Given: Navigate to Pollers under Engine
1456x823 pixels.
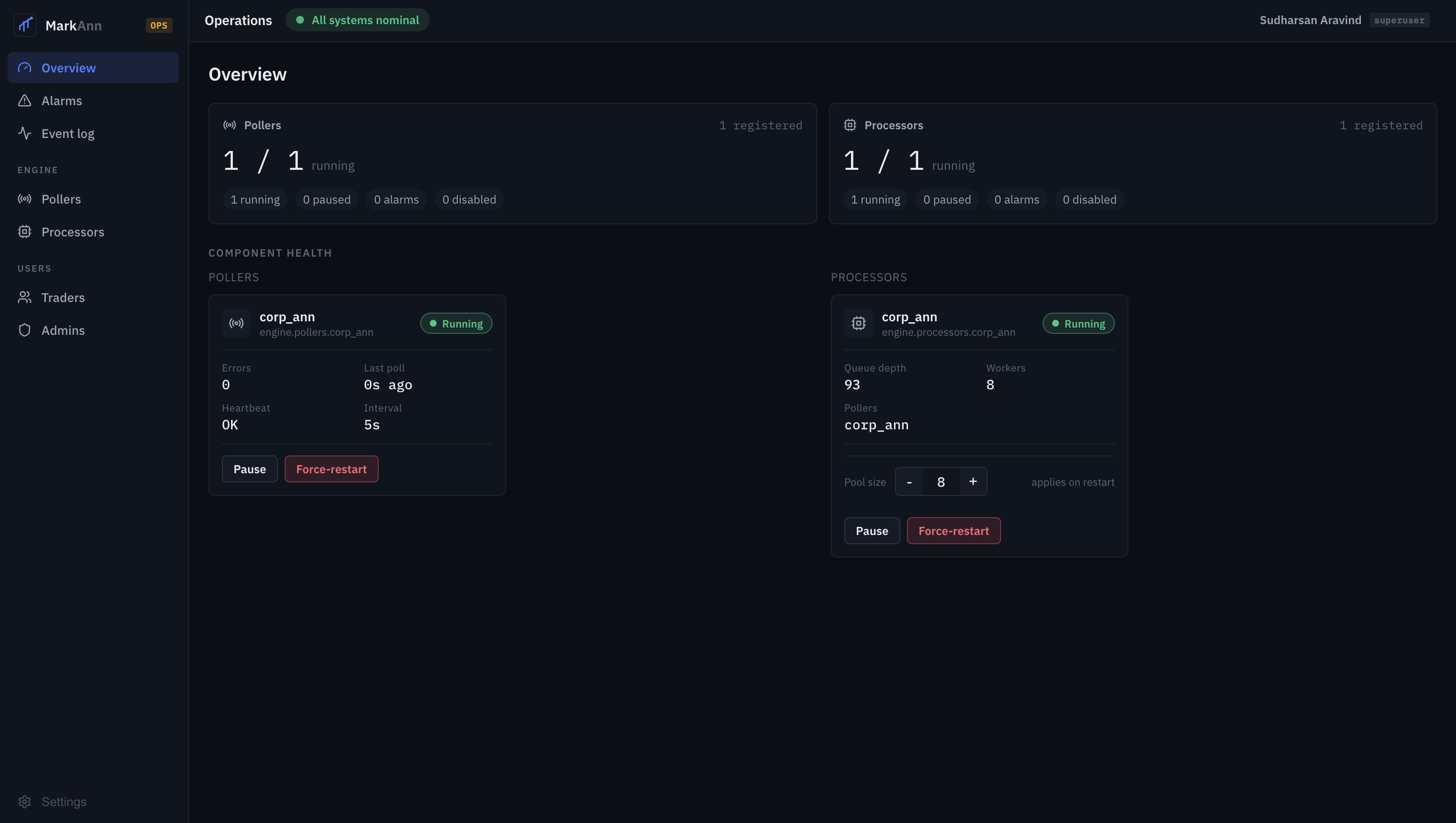Looking at the screenshot, I should [93, 199].
